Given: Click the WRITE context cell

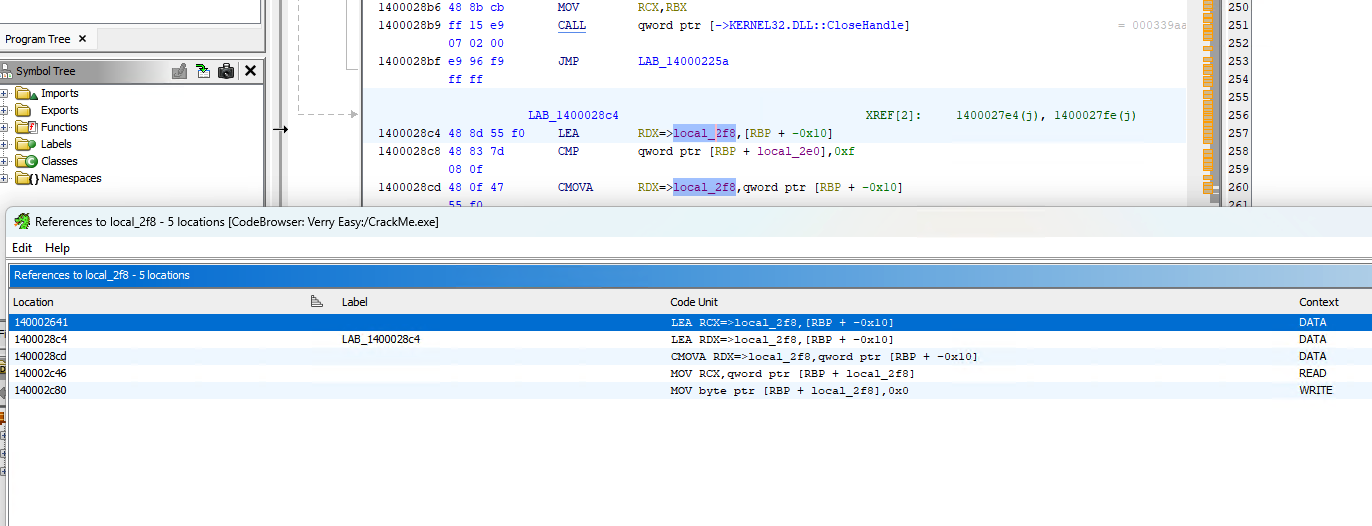Looking at the screenshot, I should click(x=1315, y=390).
